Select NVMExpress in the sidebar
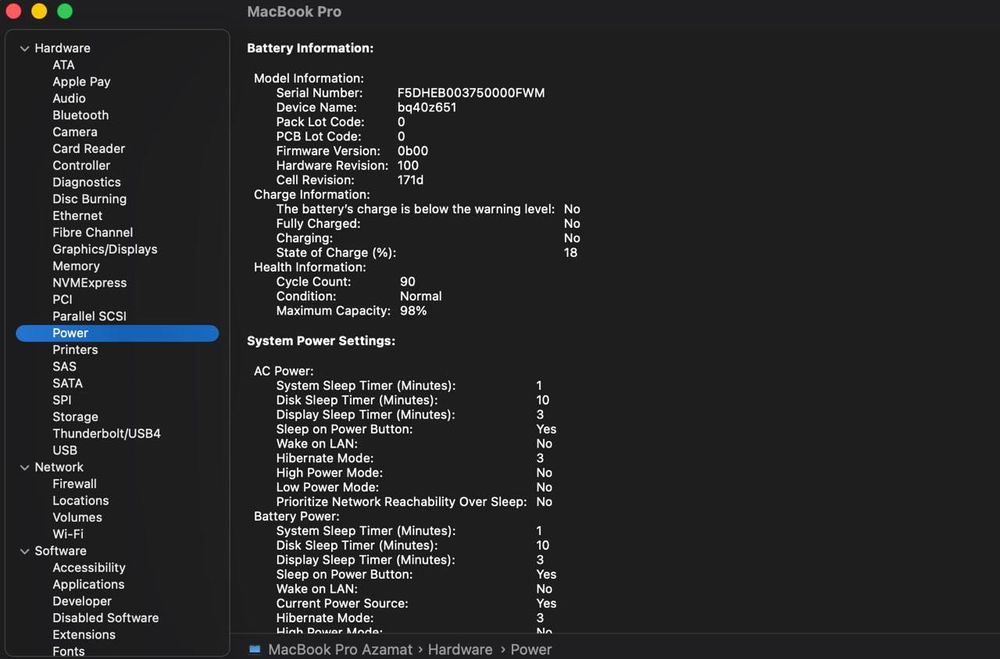The image size is (1000, 659). (x=89, y=283)
